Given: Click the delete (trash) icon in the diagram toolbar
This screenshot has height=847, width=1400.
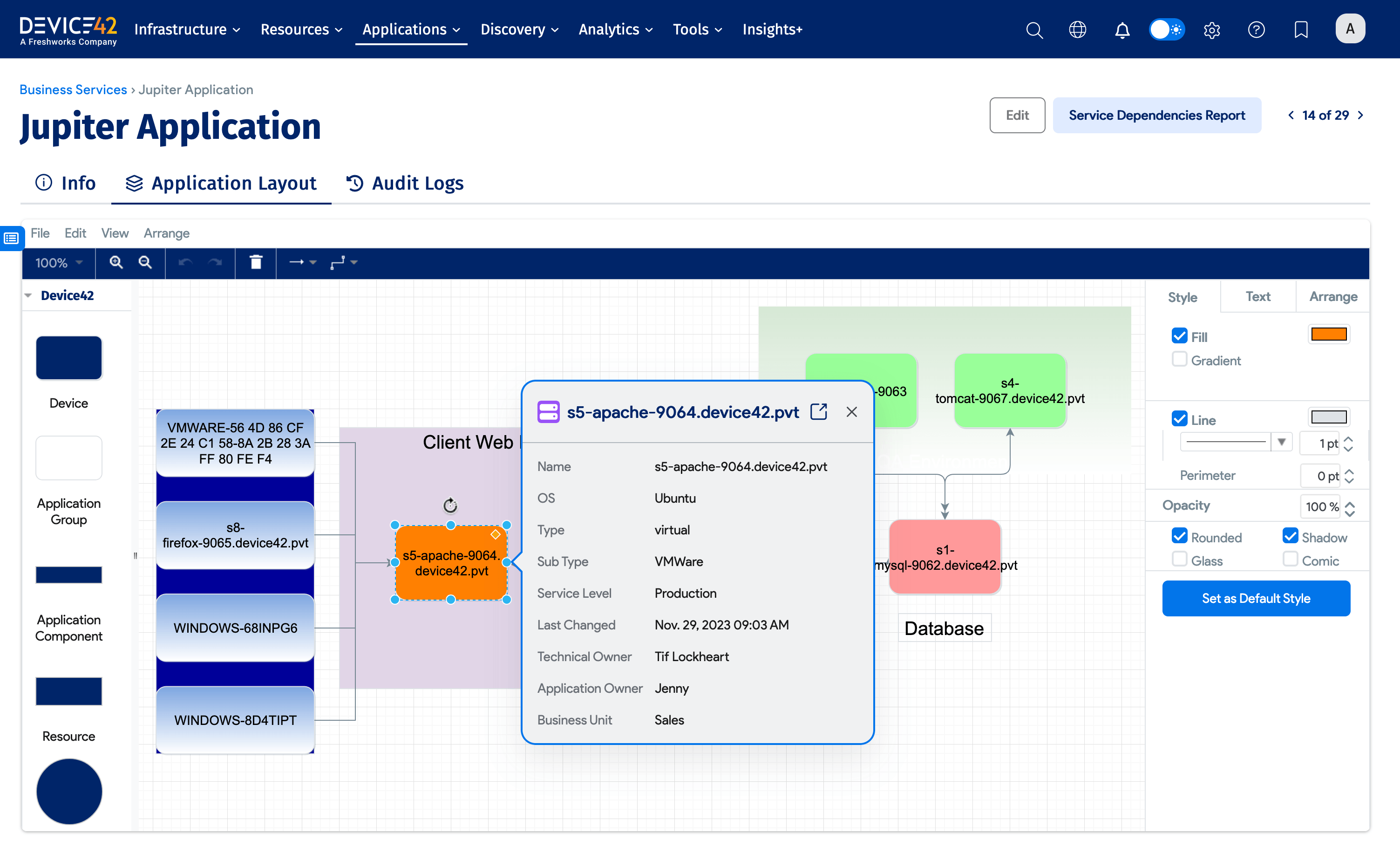Looking at the screenshot, I should (255, 263).
